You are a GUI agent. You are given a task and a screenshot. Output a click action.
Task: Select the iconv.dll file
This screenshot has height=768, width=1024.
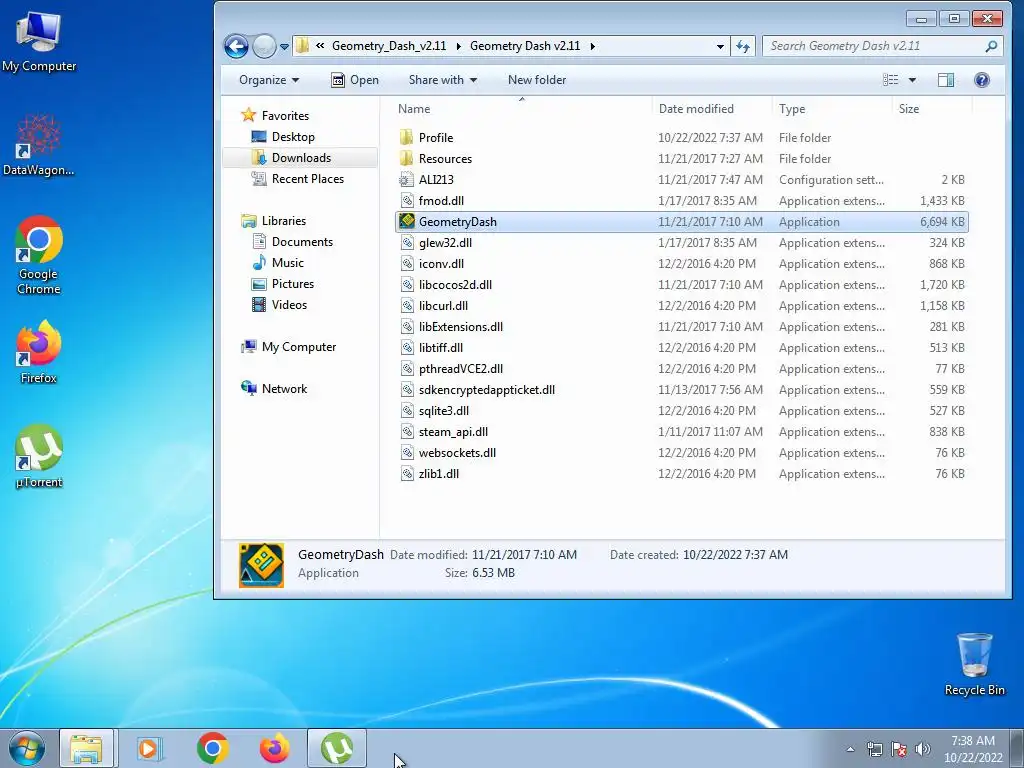point(682,264)
